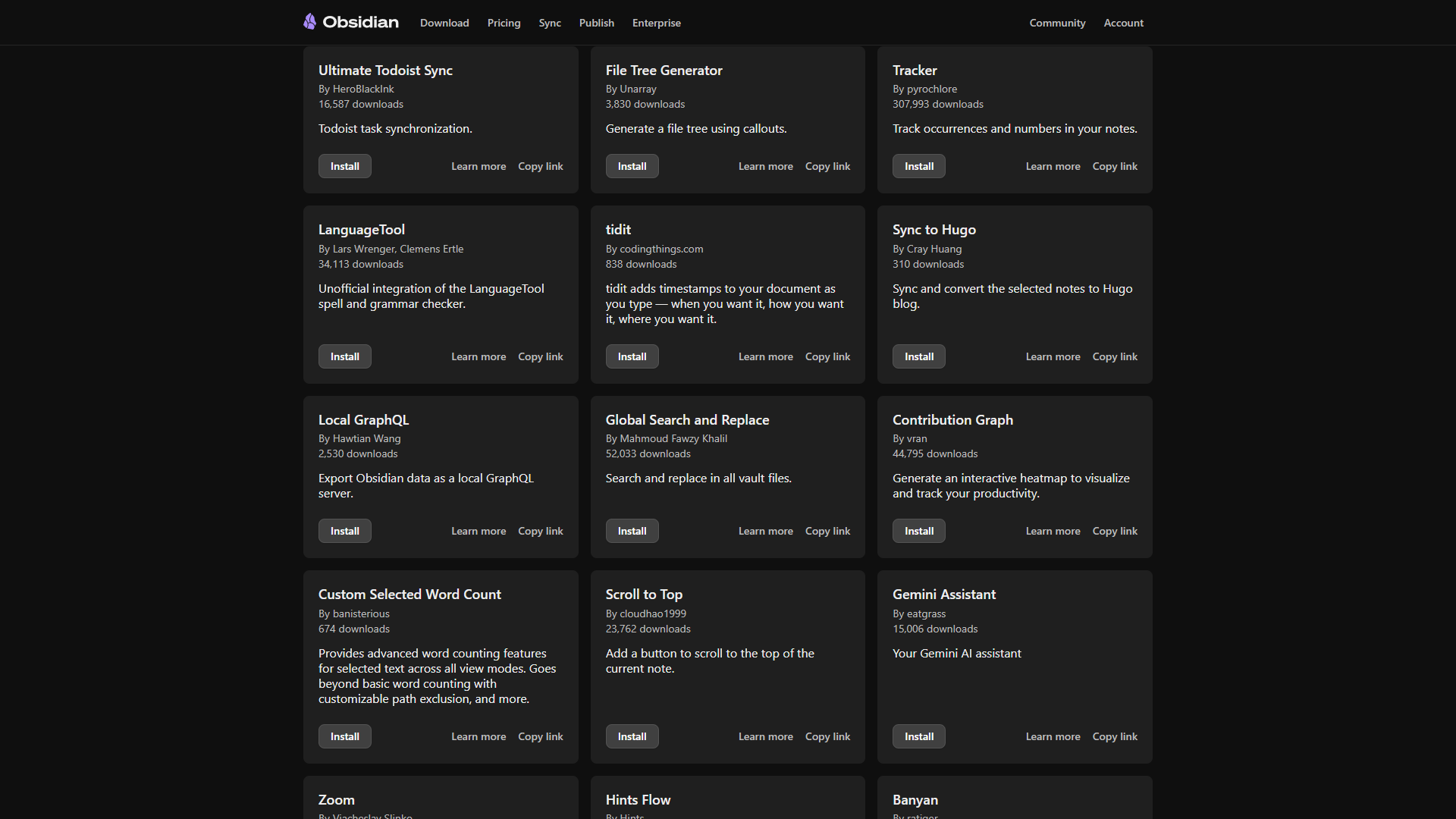Learn more about LanguageTool
Screen dimensions: 1456x819
click(479, 356)
